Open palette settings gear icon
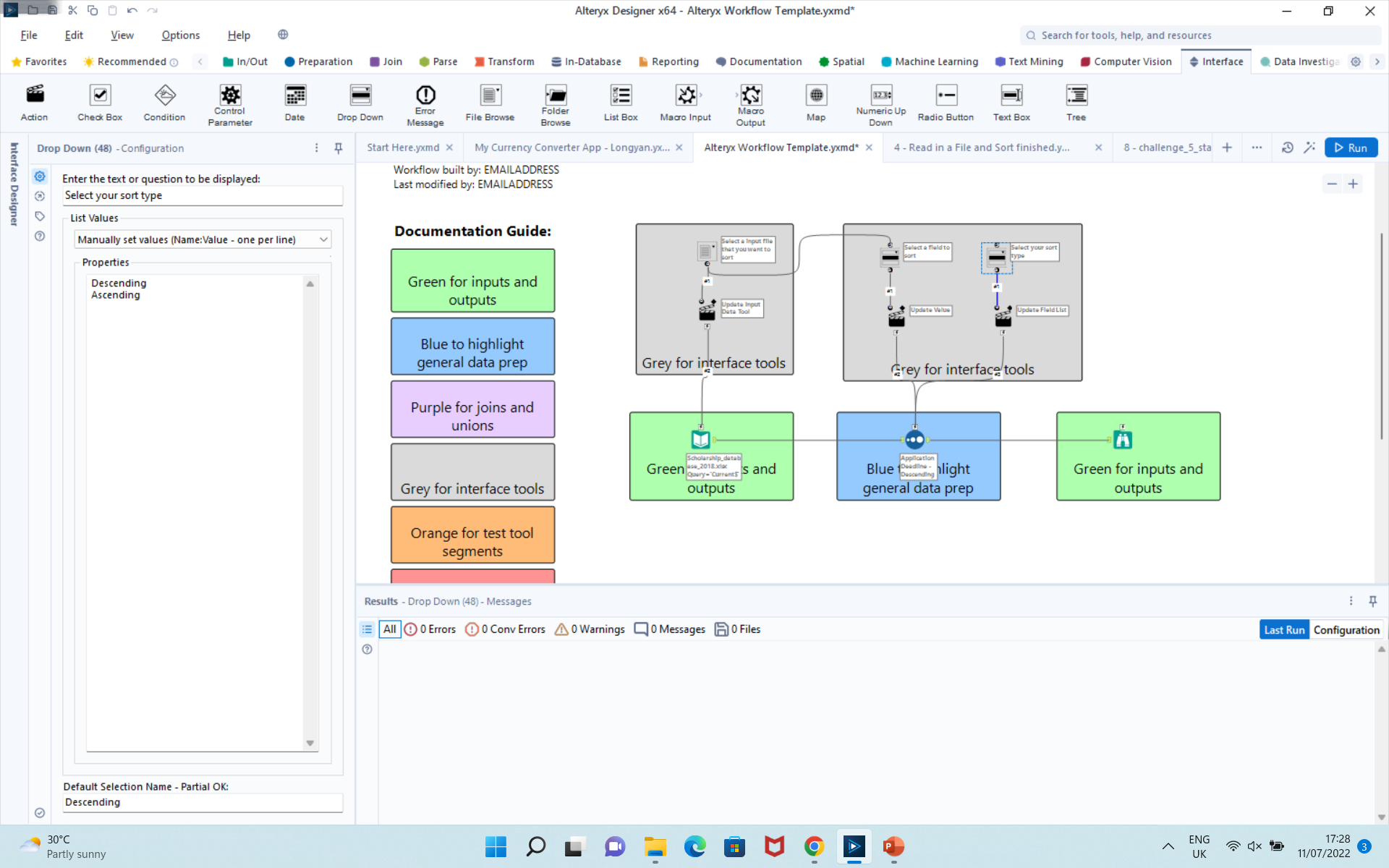 point(1356,61)
